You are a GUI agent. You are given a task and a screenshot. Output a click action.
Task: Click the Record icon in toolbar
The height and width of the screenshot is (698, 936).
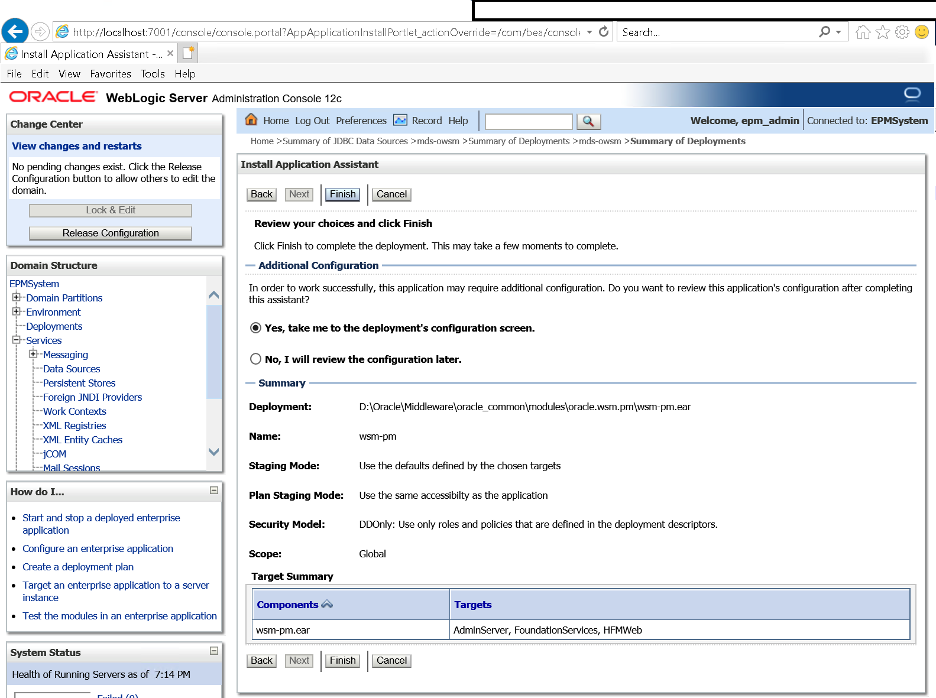pyautogui.click(x=400, y=120)
